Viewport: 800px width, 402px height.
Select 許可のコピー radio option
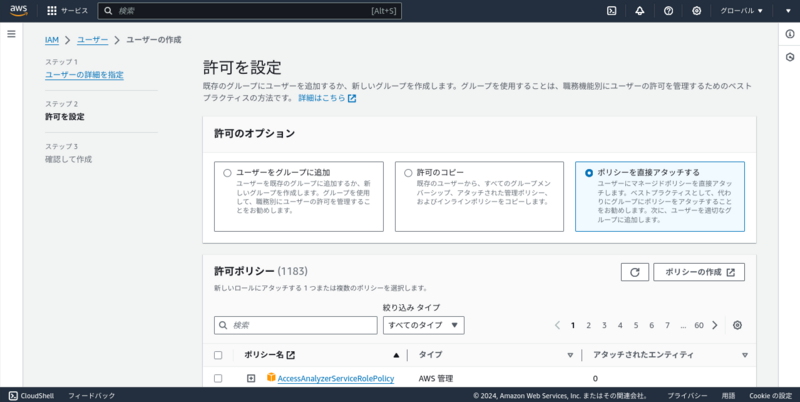coord(408,173)
